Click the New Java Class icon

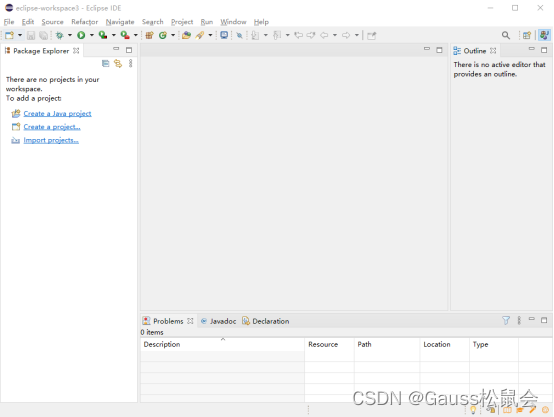click(x=163, y=35)
